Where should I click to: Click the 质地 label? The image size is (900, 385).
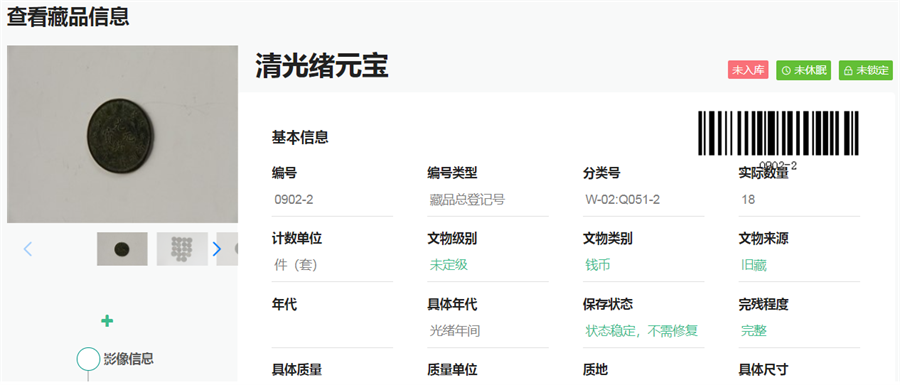click(x=595, y=370)
